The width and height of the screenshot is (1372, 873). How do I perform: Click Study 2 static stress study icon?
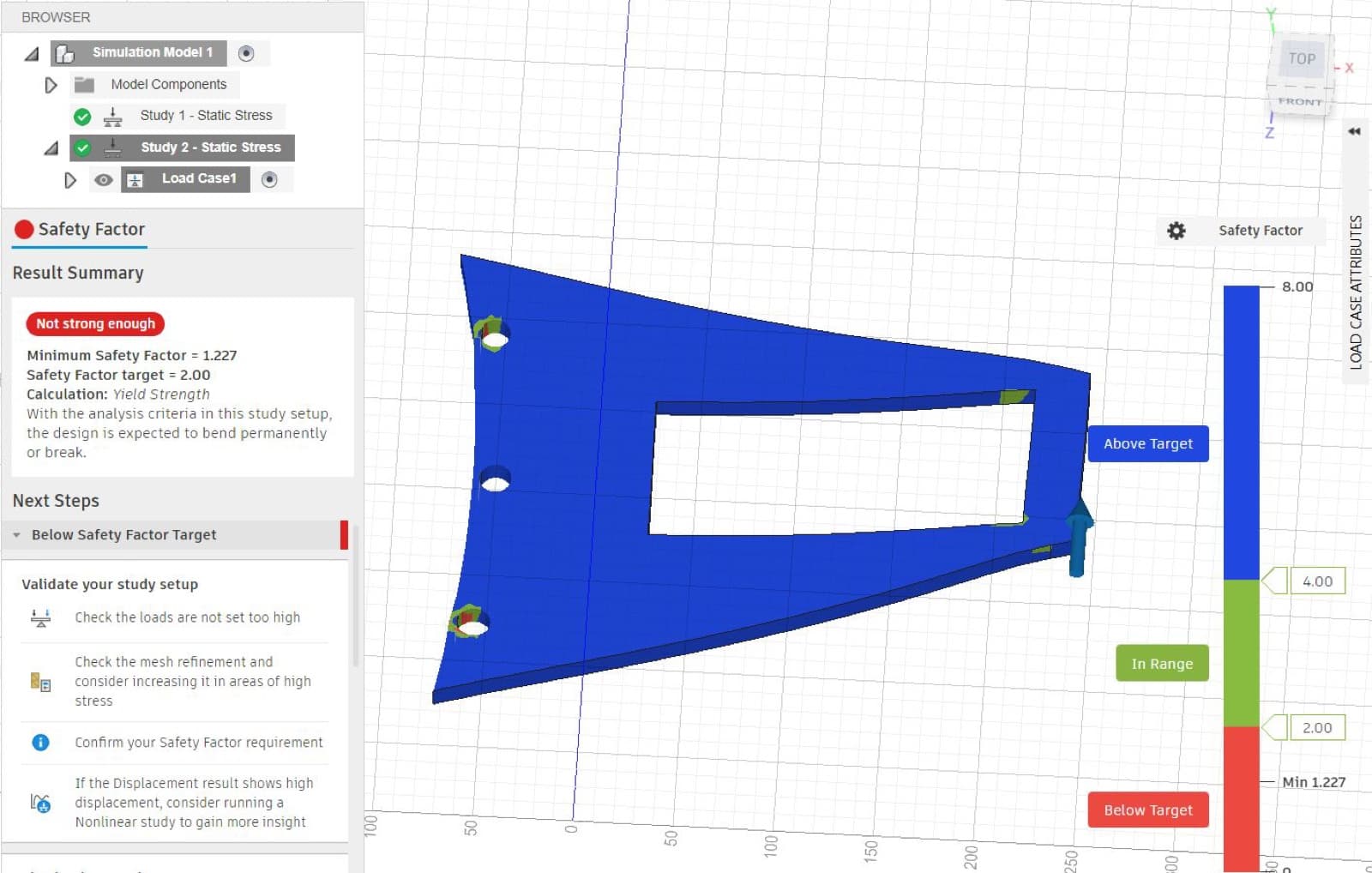click(112, 148)
